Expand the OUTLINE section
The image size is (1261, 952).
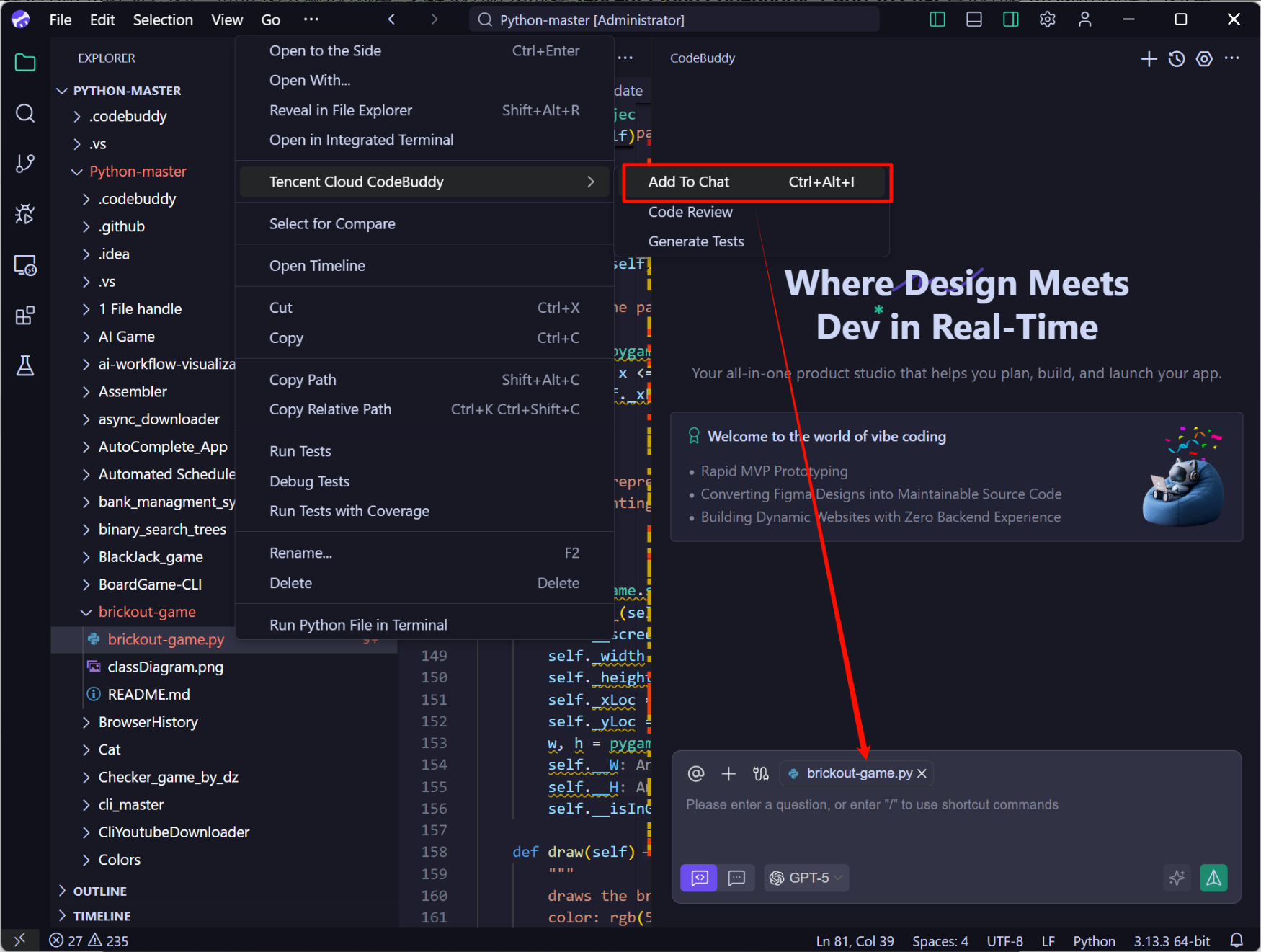[x=99, y=891]
